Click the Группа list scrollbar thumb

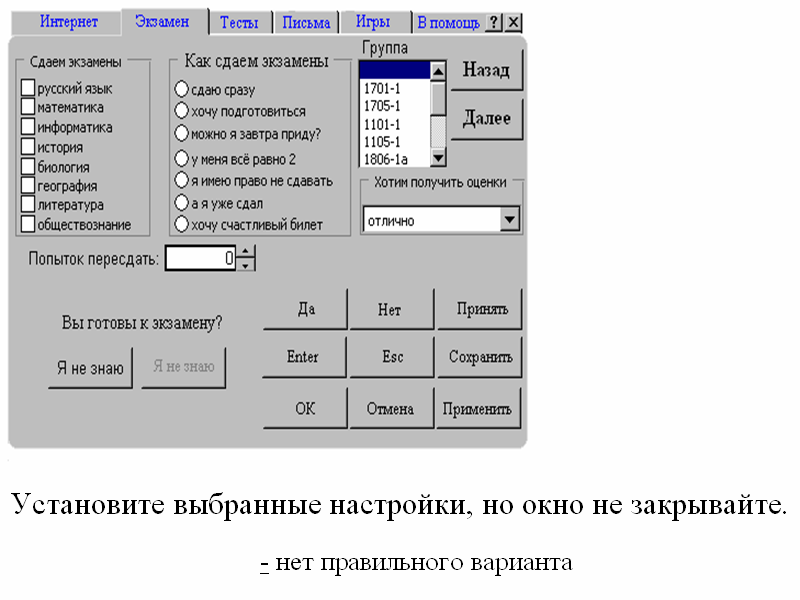click(x=438, y=98)
